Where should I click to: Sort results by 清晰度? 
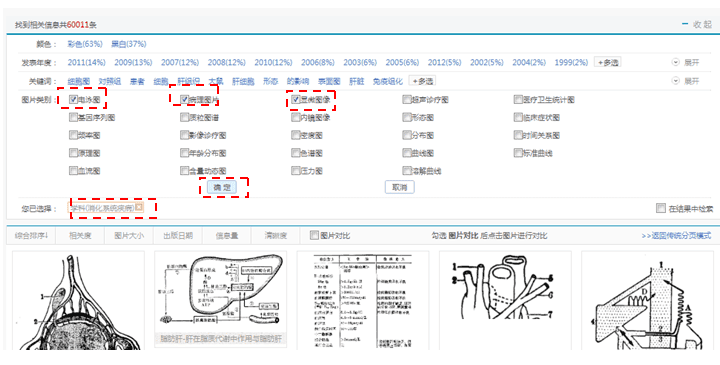click(276, 236)
